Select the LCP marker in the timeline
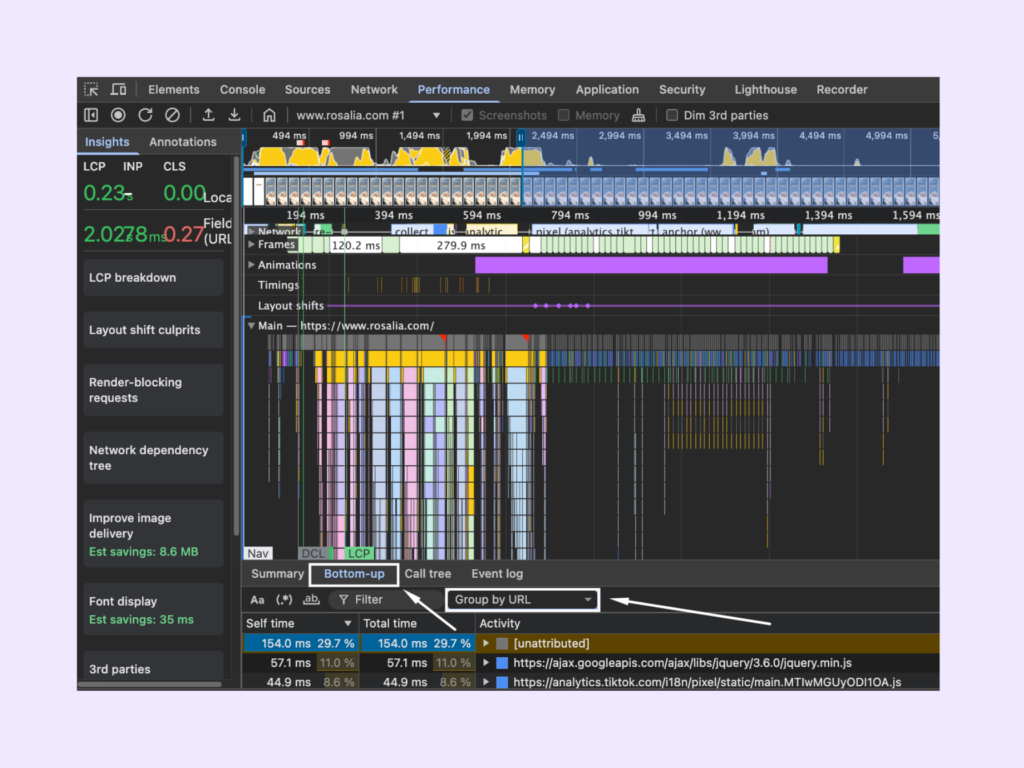 coord(359,553)
